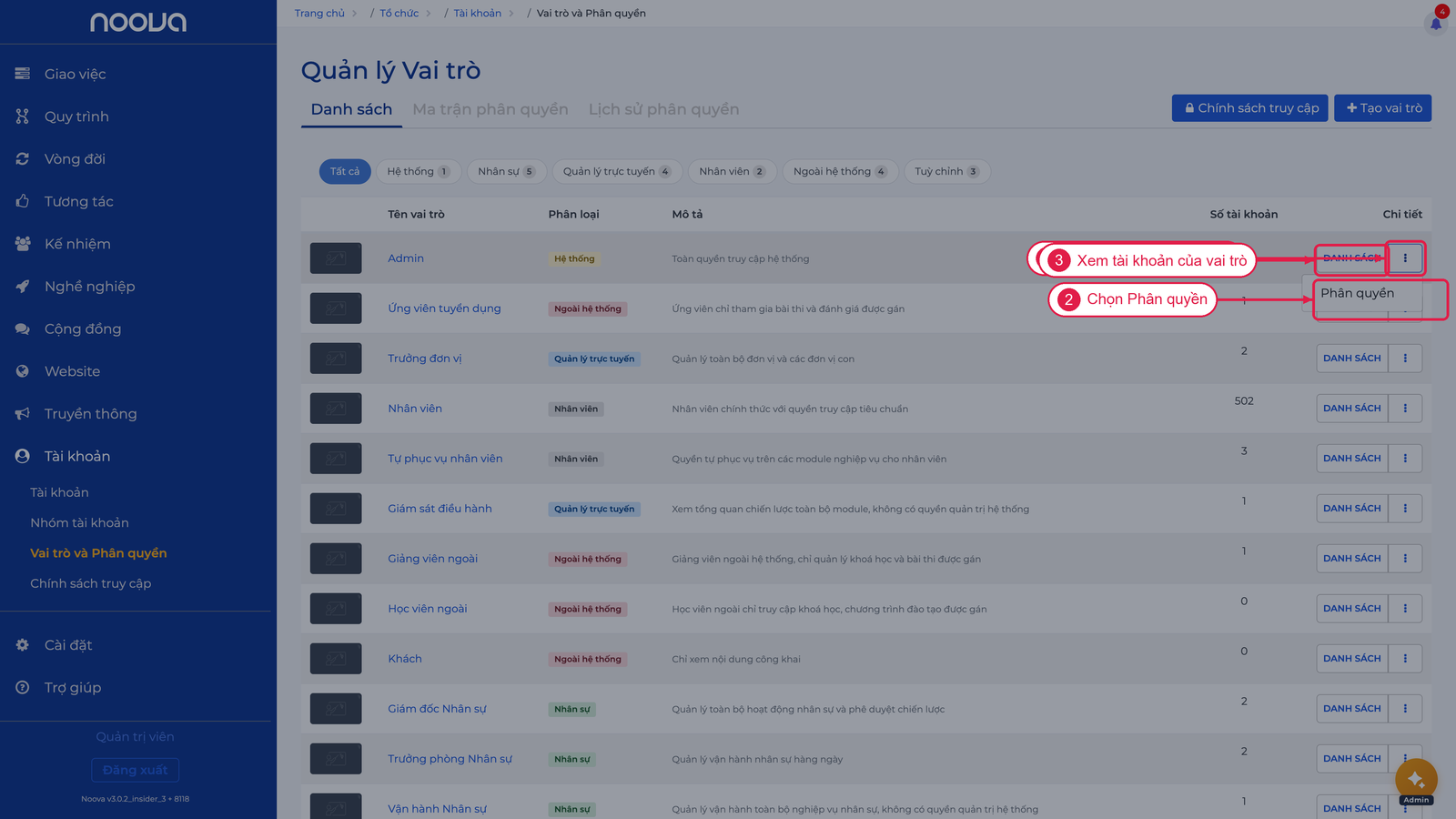Image resolution: width=1456 pixels, height=819 pixels.
Task: Open the notification bell icon
Action: (1436, 24)
